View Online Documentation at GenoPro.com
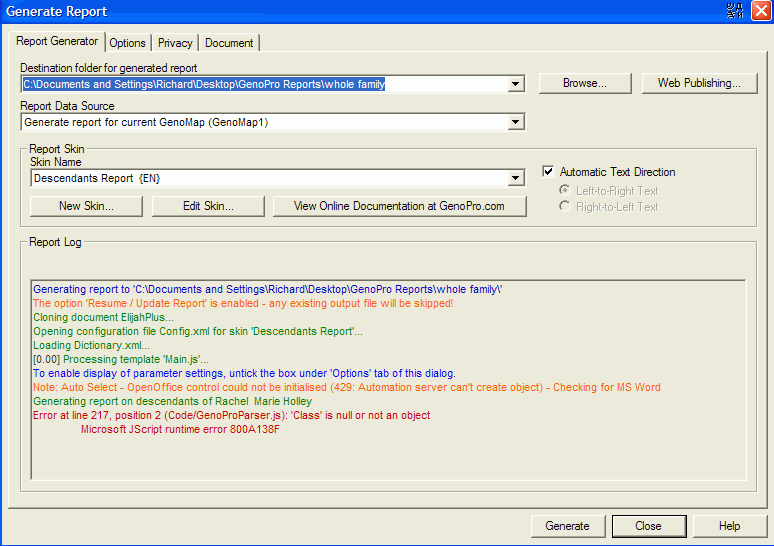 pyautogui.click(x=398, y=206)
